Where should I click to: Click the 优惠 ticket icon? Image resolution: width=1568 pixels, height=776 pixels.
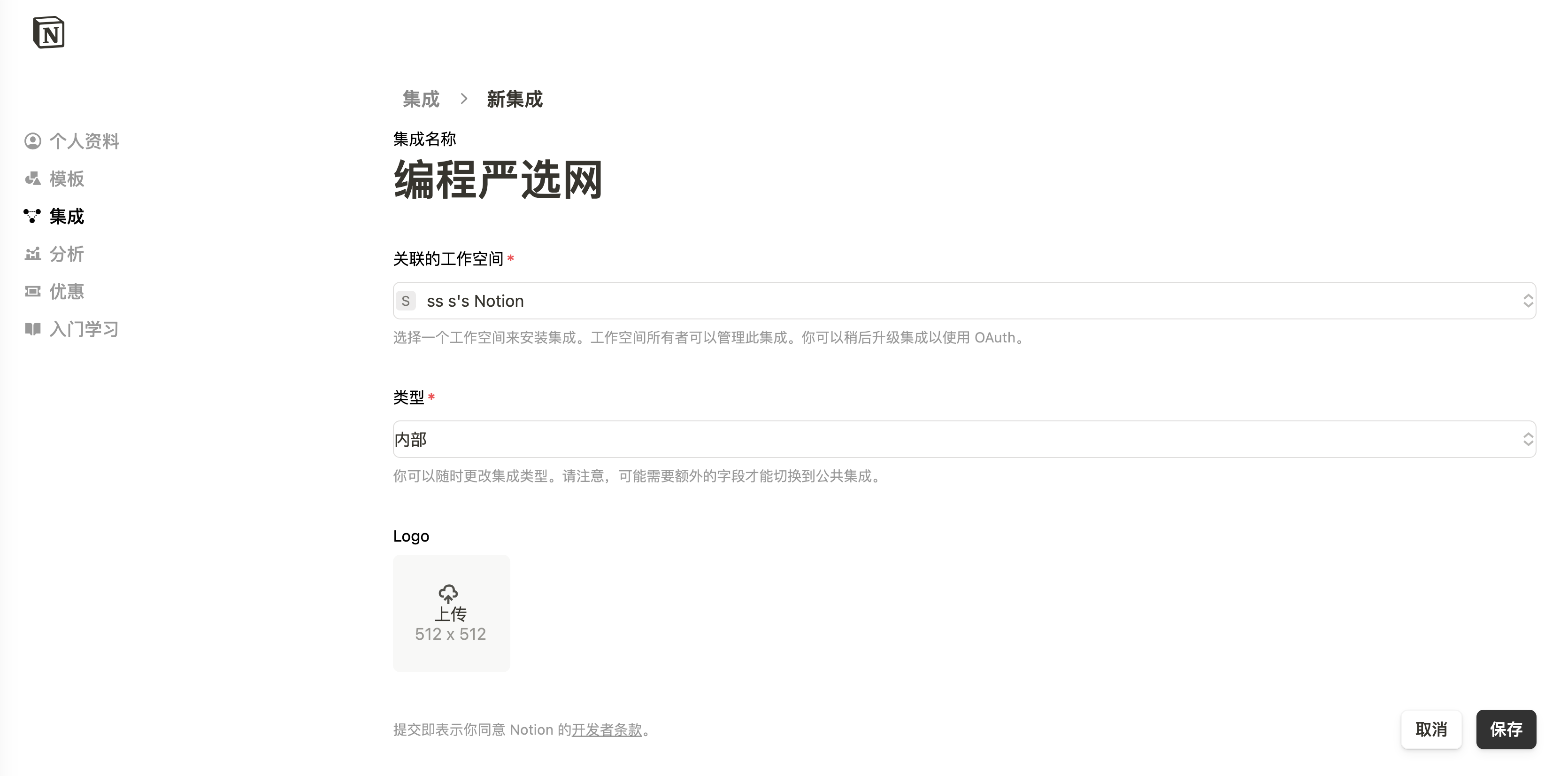(x=33, y=292)
